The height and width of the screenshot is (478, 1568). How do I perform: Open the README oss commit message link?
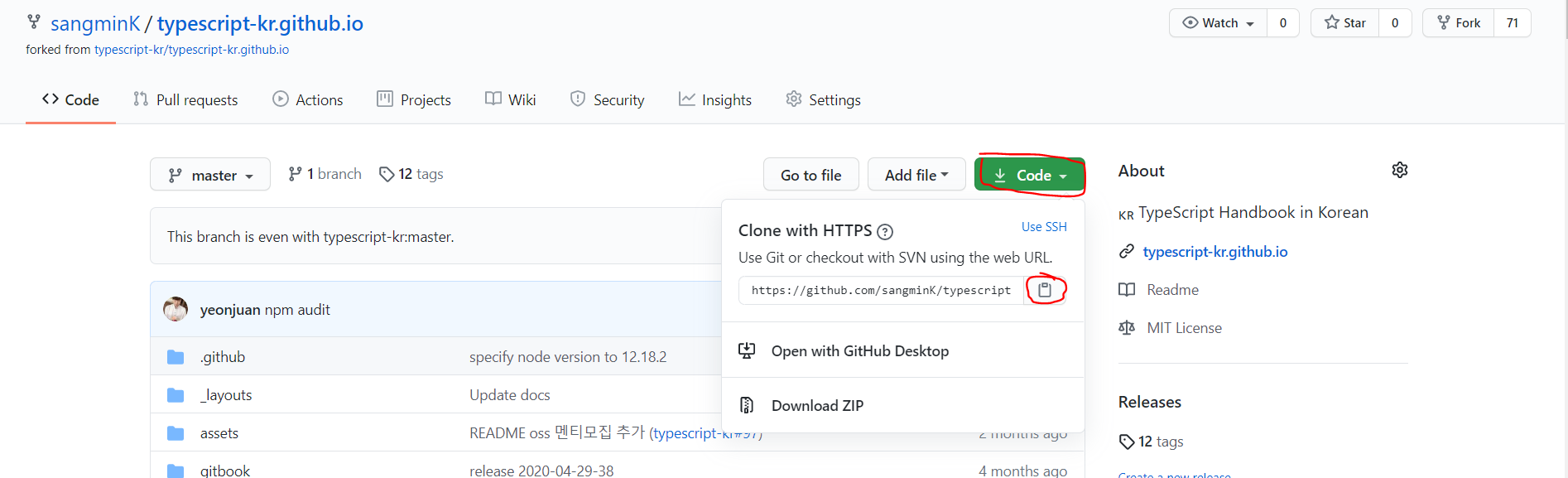click(x=557, y=432)
